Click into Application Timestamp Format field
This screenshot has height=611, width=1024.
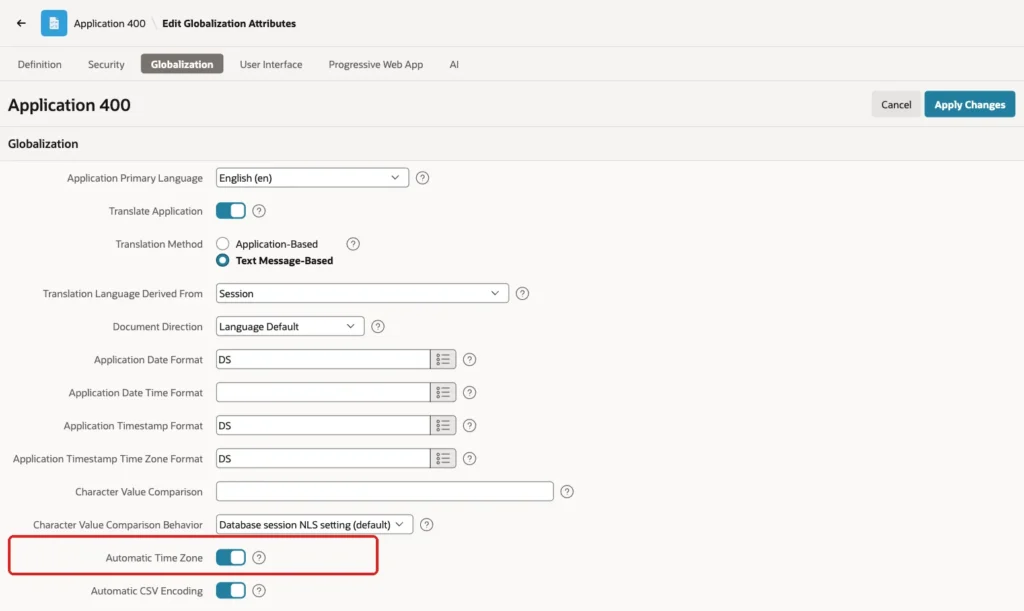tap(323, 426)
